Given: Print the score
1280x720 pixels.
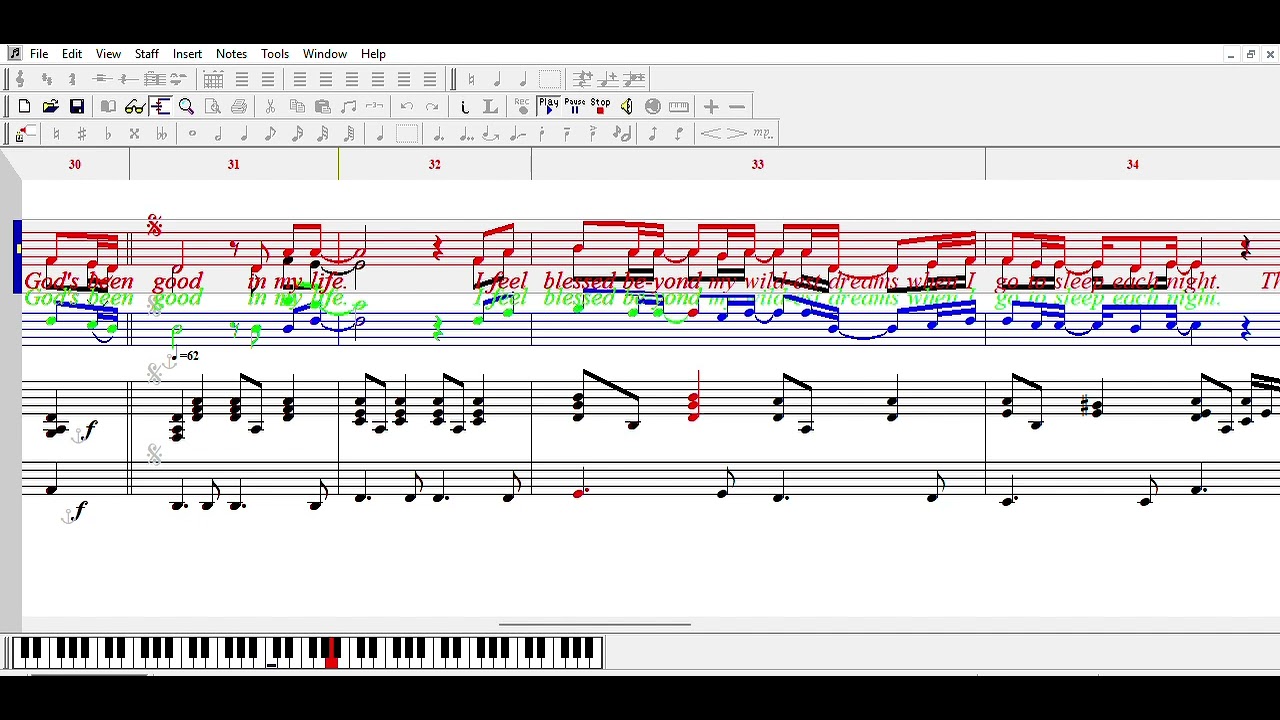Looking at the screenshot, I should (x=239, y=107).
